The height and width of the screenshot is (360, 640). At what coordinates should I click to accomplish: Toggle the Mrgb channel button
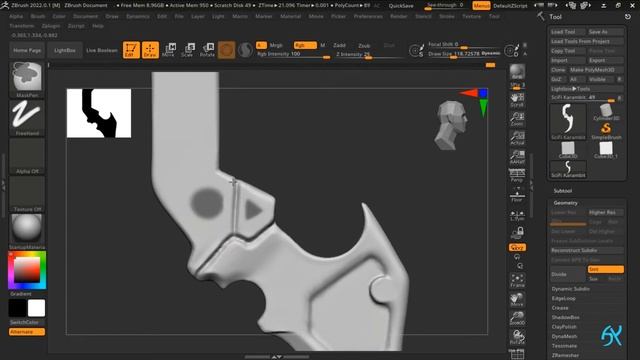coord(276,45)
